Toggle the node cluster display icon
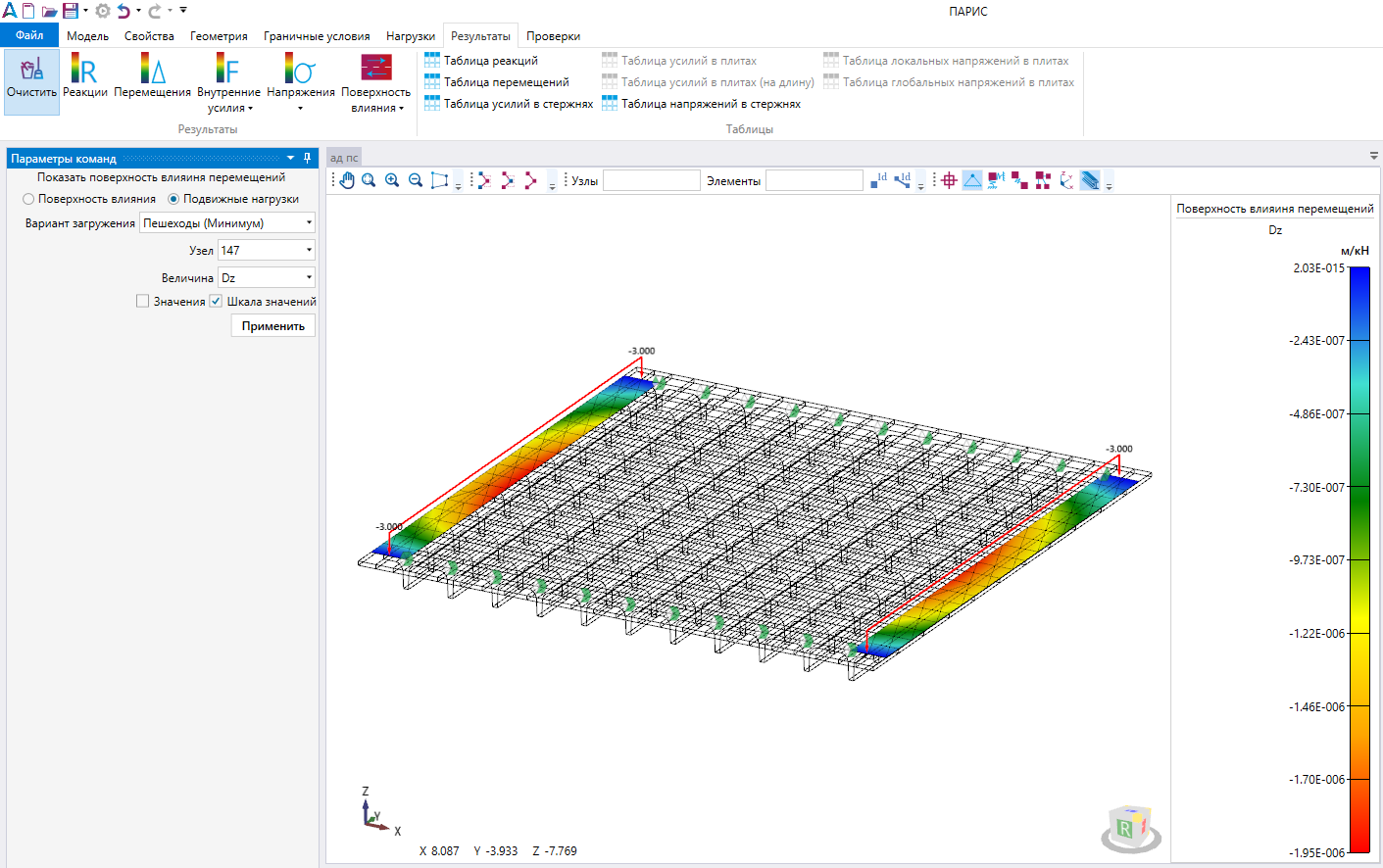Image resolution: width=1383 pixels, height=868 pixels. pyautogui.click(x=1043, y=180)
